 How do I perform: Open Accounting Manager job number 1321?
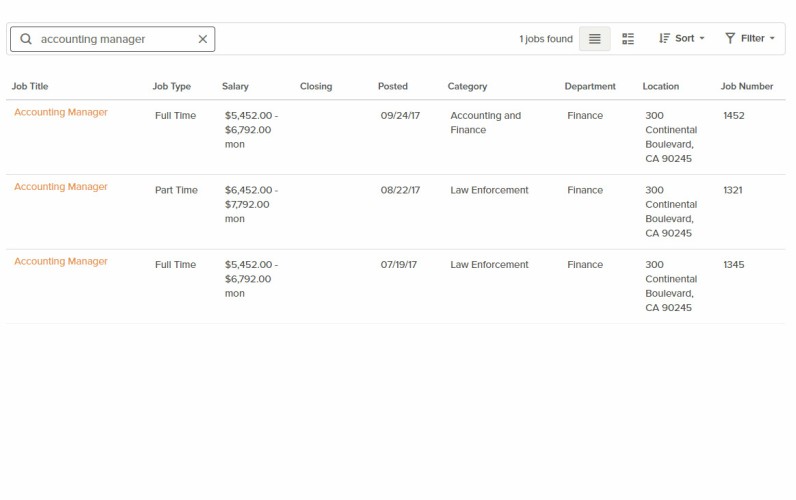[61, 187]
